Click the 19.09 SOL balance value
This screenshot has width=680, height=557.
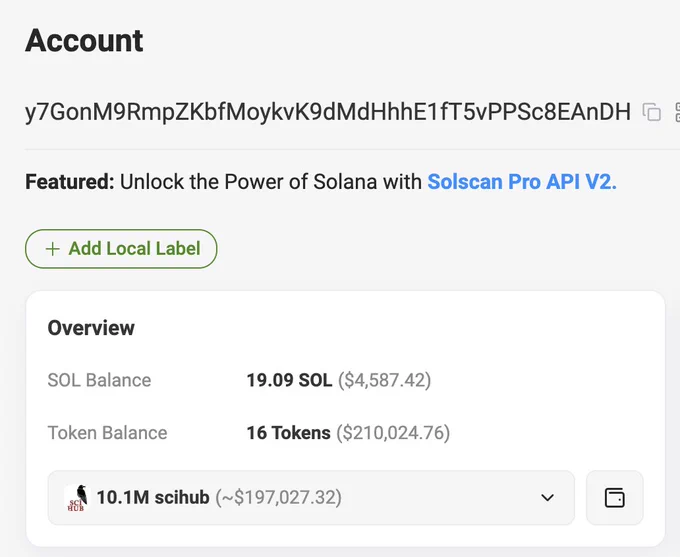pyautogui.click(x=289, y=380)
